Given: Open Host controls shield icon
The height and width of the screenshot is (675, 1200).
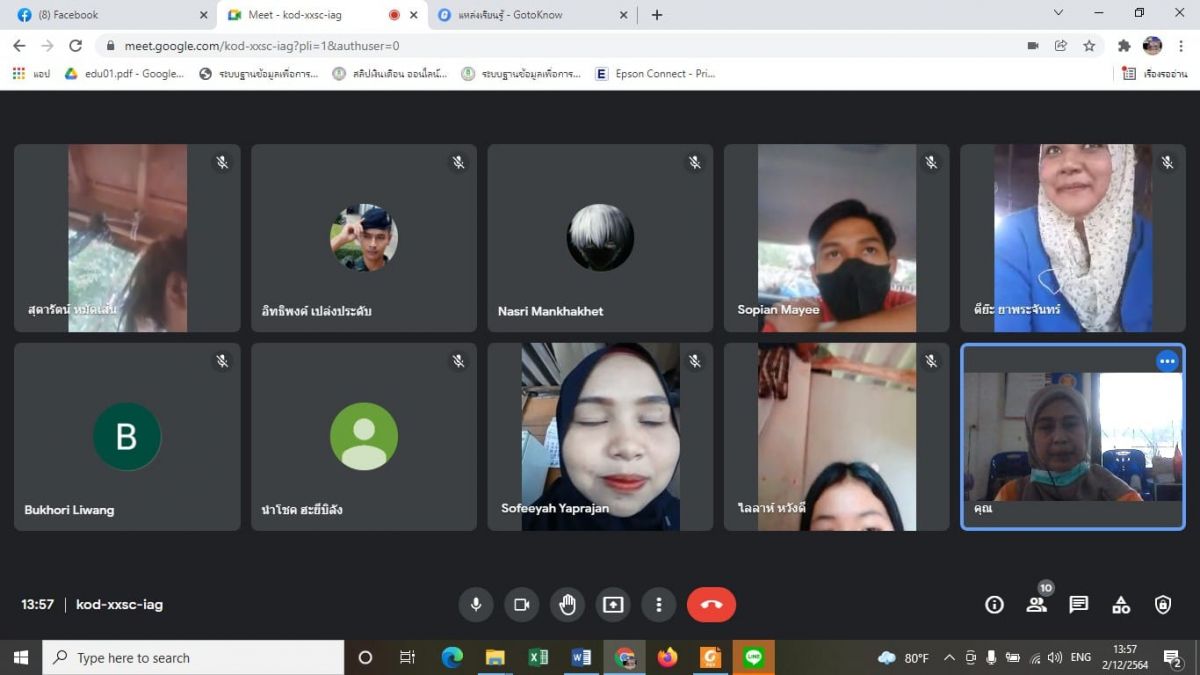Looking at the screenshot, I should 1163,604.
